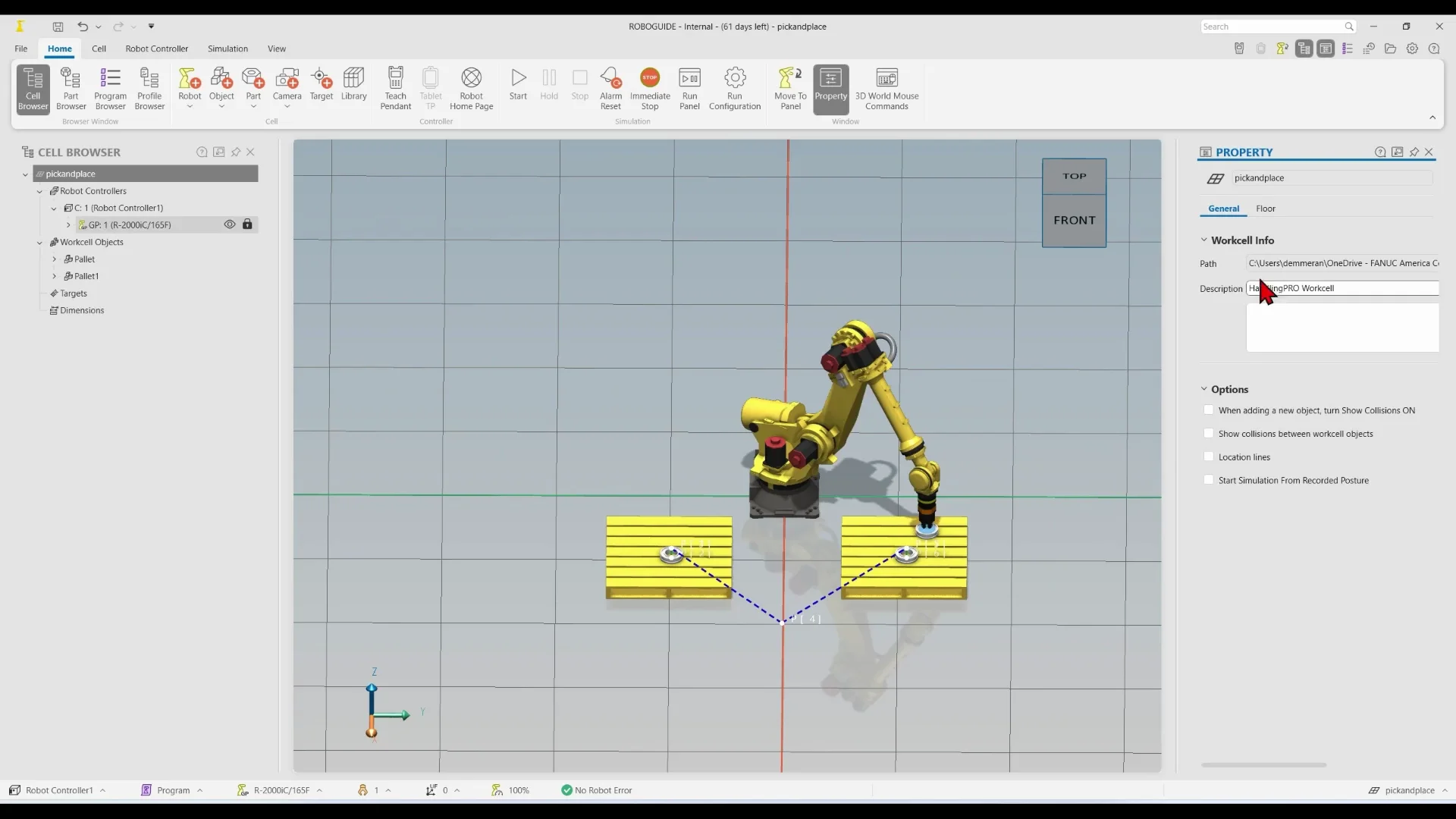Click the Save icon in title bar
The height and width of the screenshot is (819, 1456).
pos(58,27)
